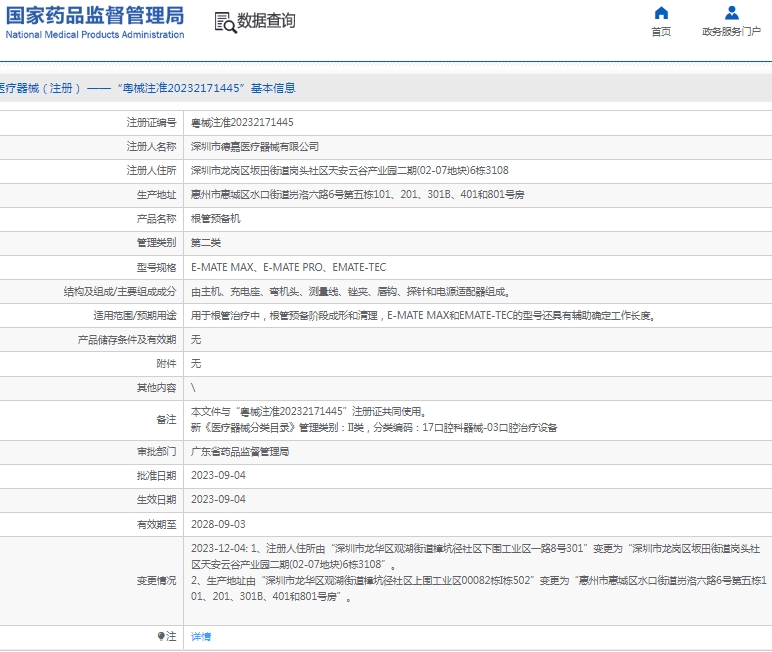Click model spec E-MATE MAX、E-MATE PRO、EMATE-TEC
The width and height of the screenshot is (772, 652).
coord(289,267)
